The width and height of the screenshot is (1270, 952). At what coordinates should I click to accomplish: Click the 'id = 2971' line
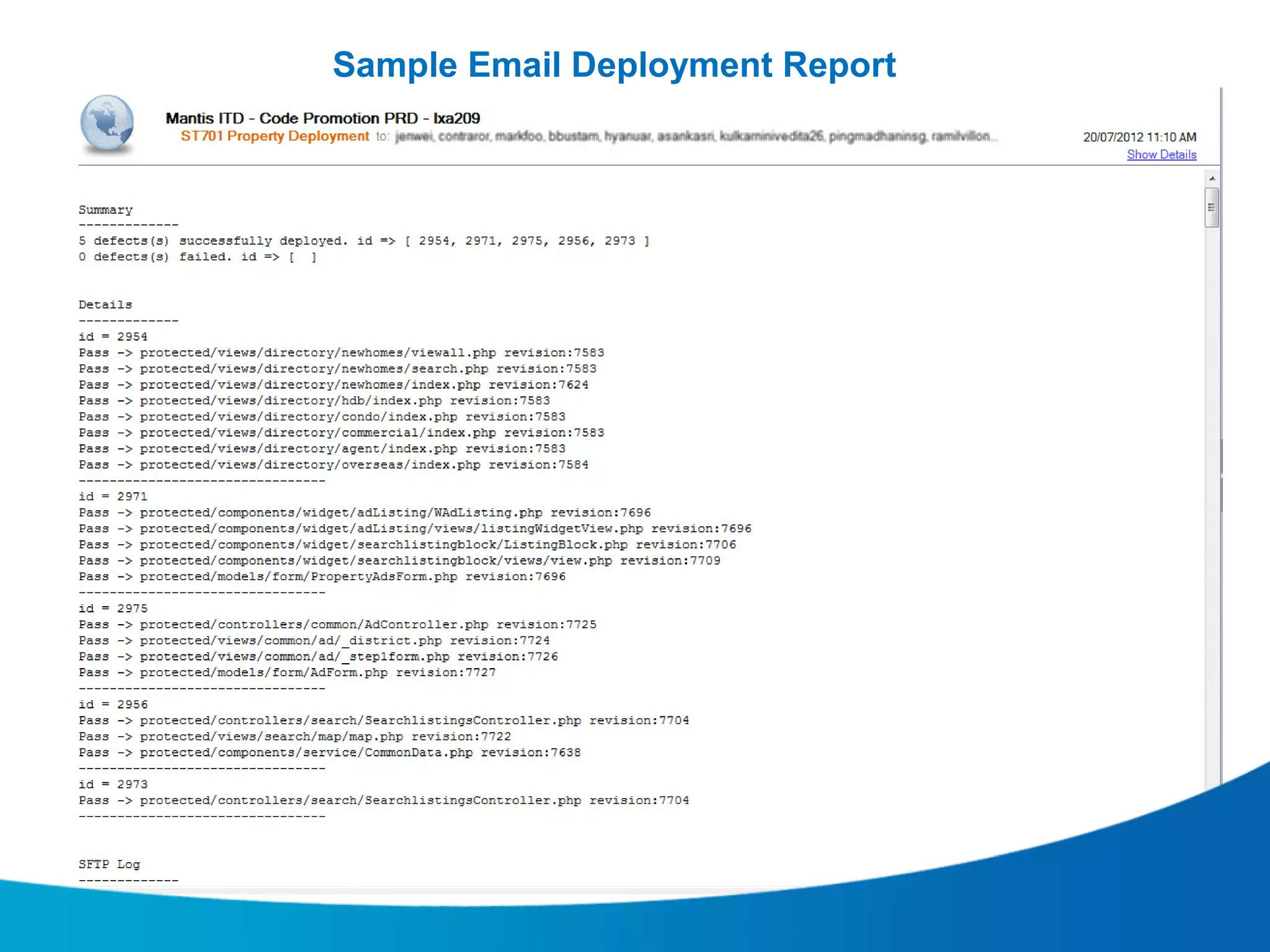pos(113,496)
